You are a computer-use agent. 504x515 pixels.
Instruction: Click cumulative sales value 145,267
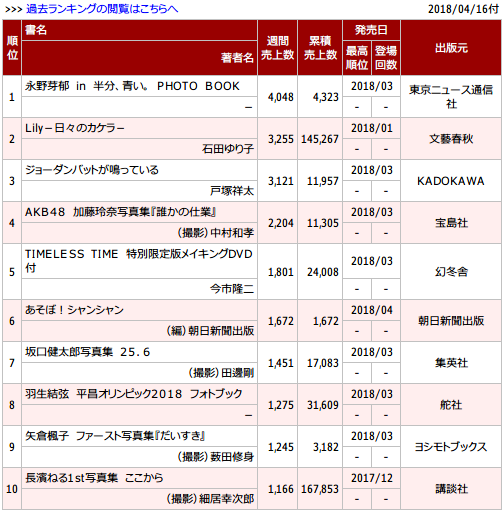point(320,139)
